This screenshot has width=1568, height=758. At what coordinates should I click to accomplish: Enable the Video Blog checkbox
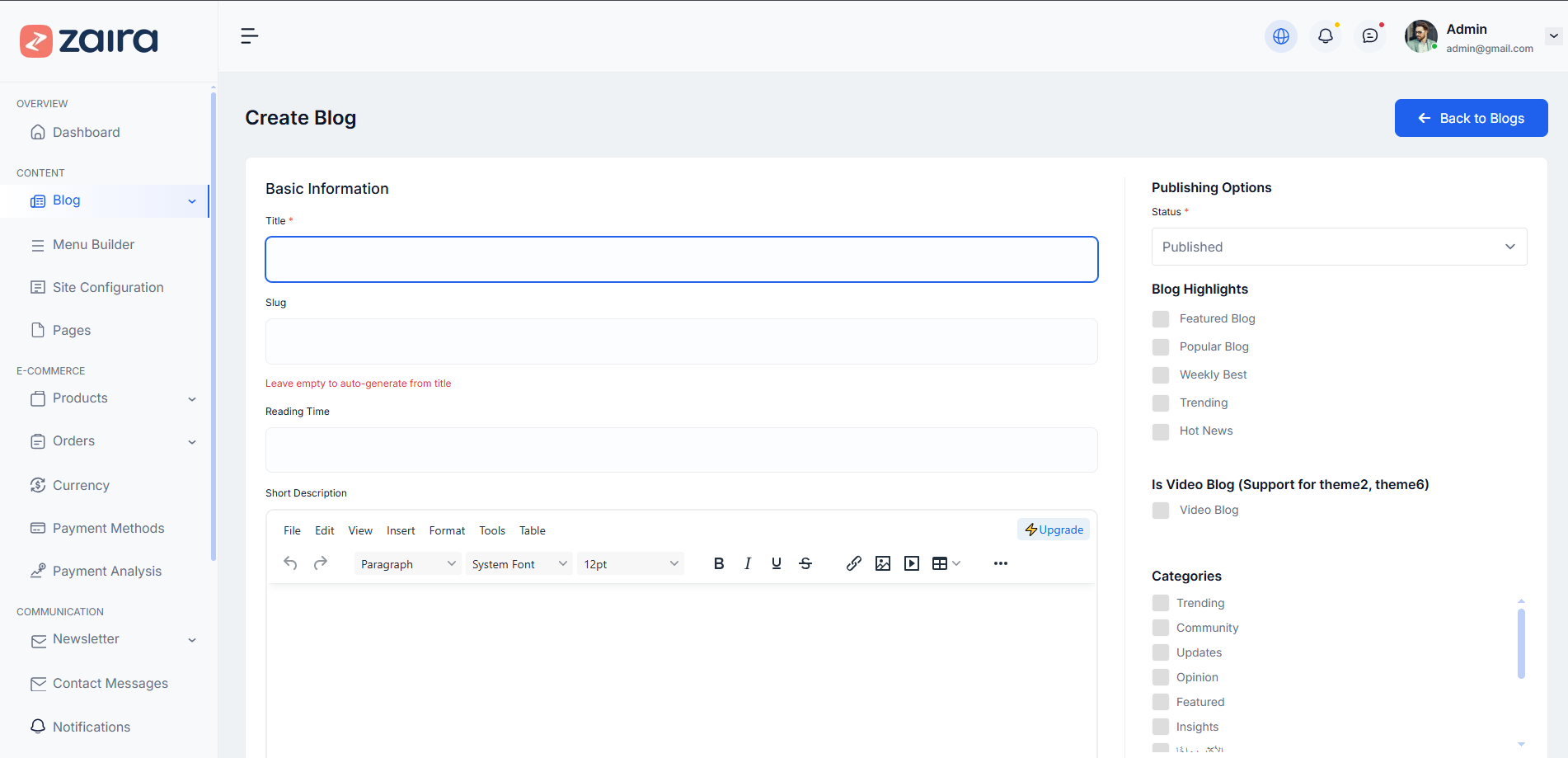(1161, 511)
